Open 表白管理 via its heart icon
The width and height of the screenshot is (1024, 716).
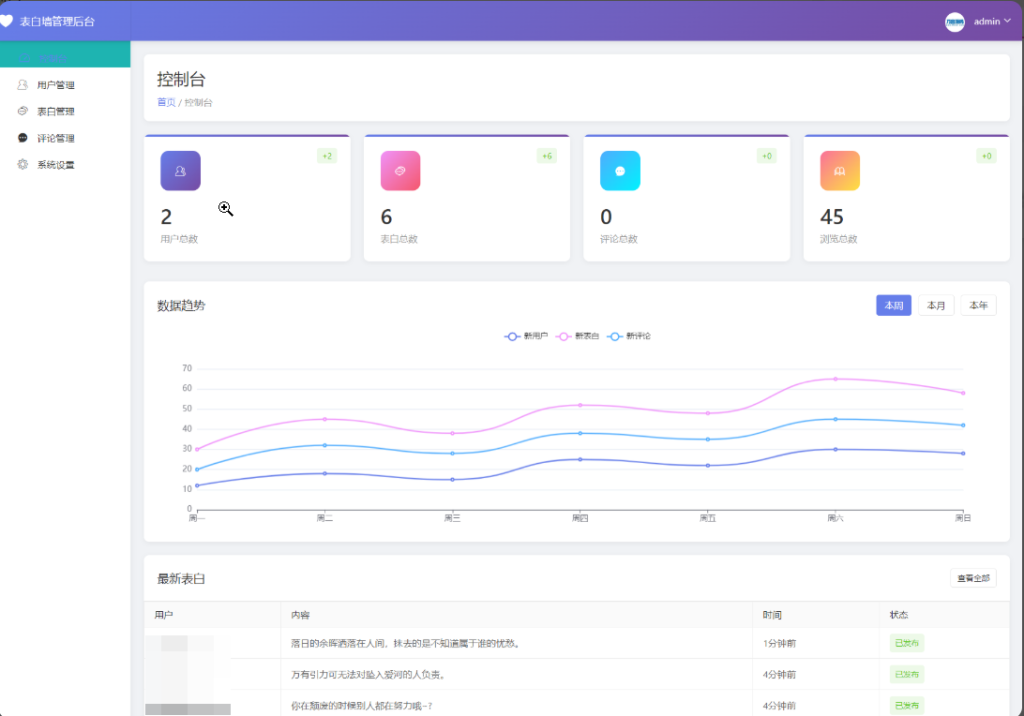[23, 111]
